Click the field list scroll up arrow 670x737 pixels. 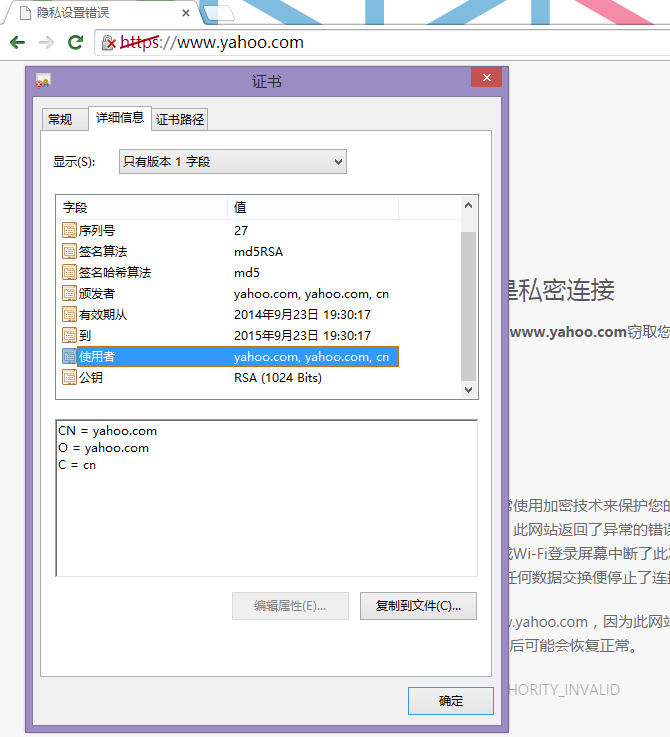(468, 205)
